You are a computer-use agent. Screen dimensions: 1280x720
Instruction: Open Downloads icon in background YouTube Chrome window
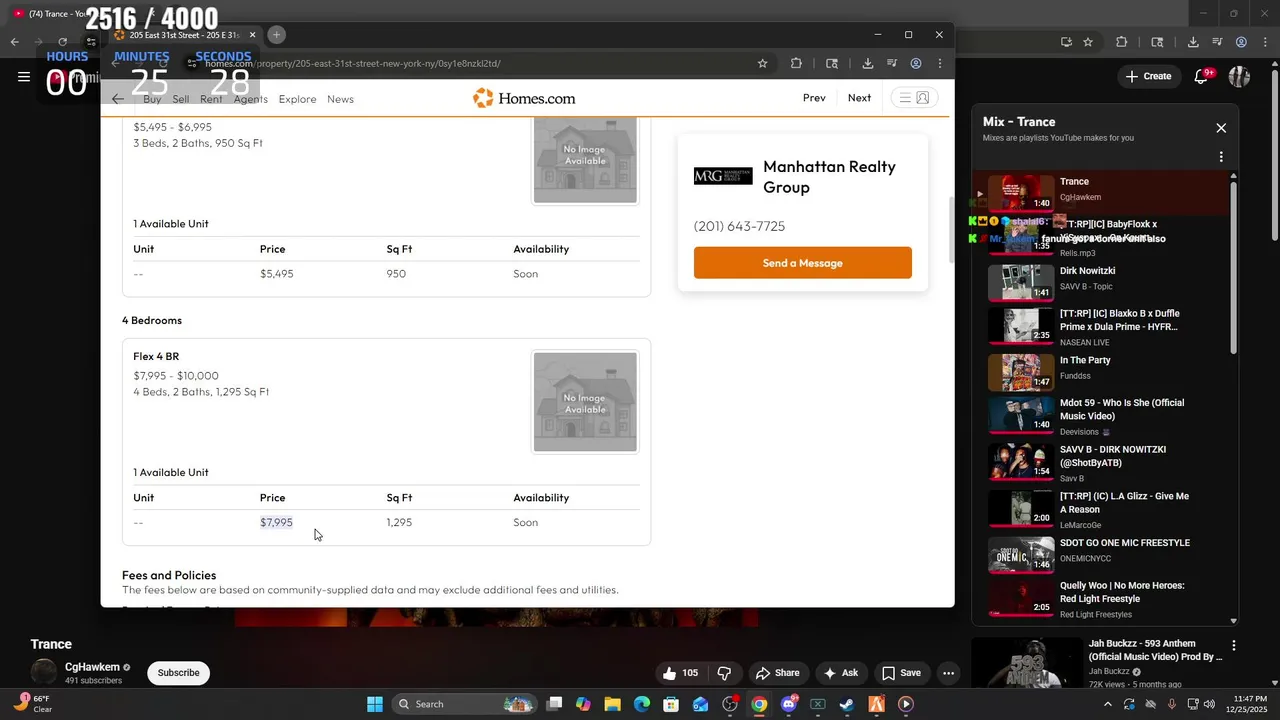coord(1193,42)
